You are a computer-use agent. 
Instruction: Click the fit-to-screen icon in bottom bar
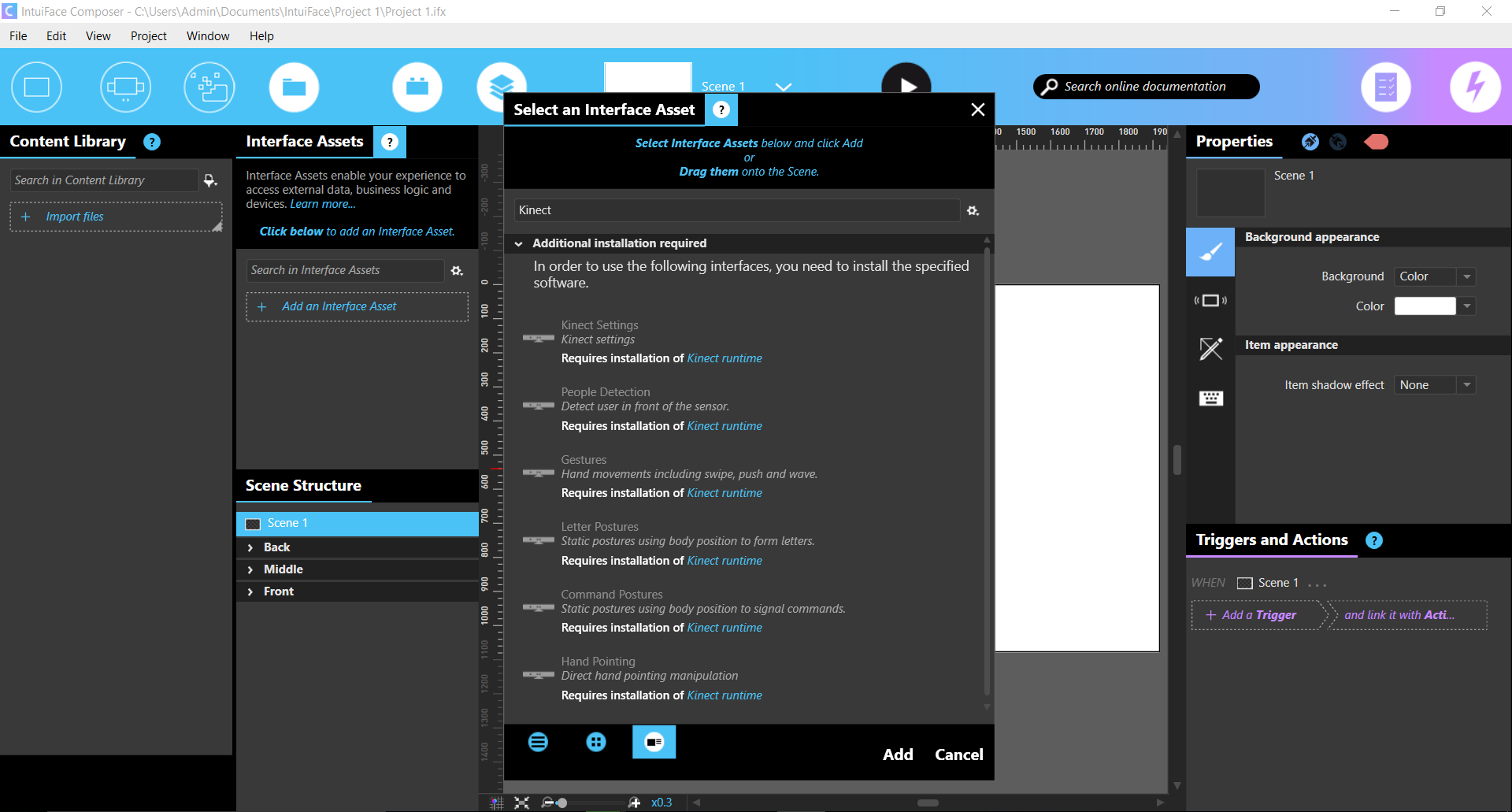tap(521, 803)
